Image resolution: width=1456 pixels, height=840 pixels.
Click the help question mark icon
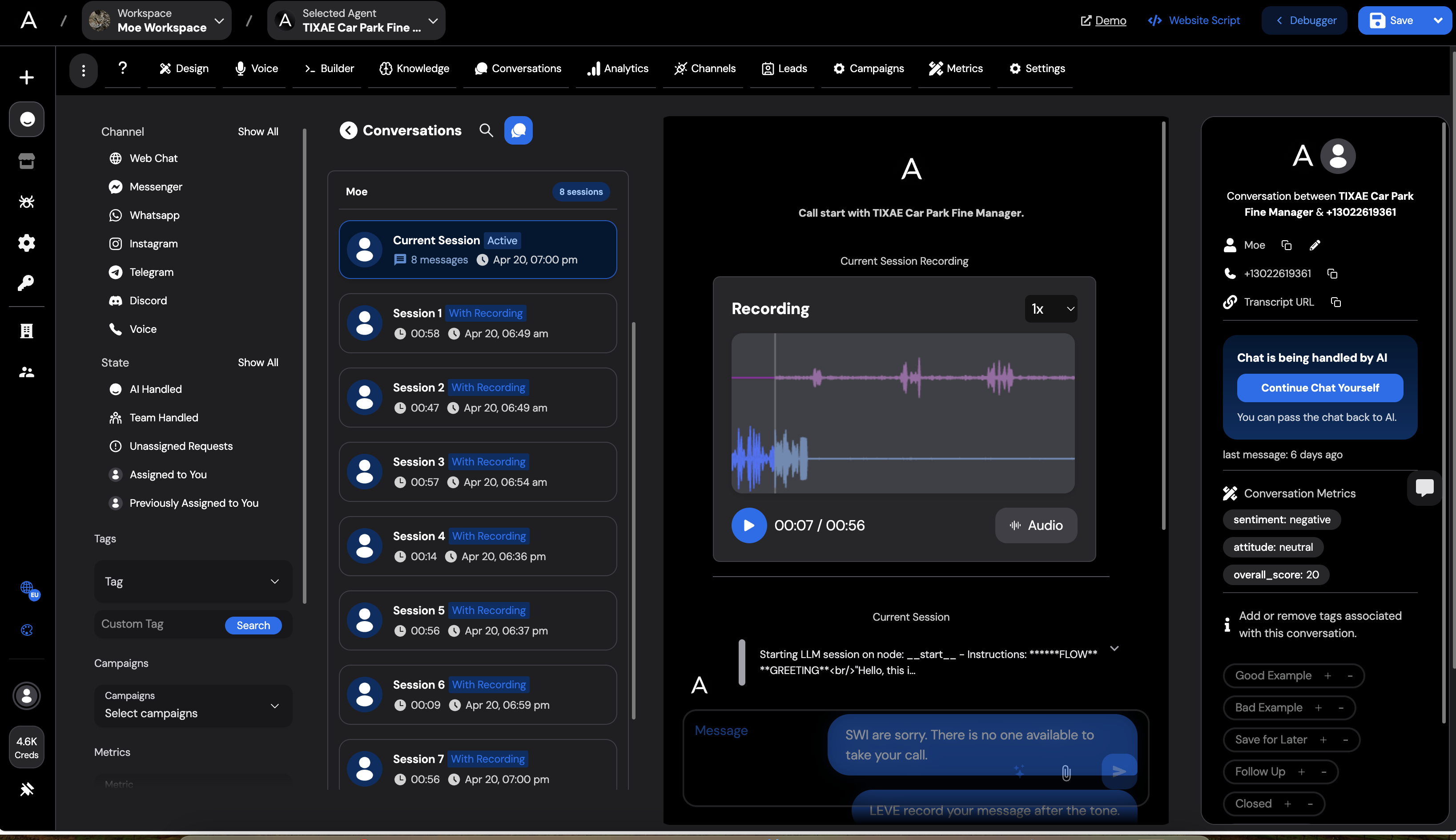pos(122,68)
